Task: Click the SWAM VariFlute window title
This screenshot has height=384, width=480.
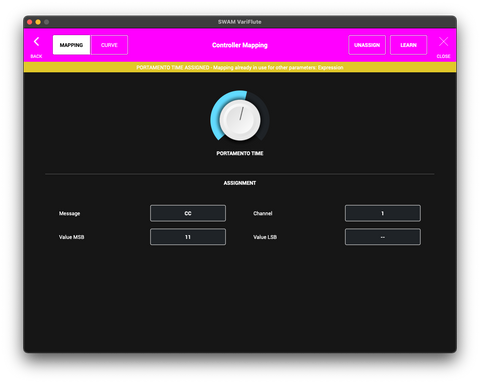Action: tap(240, 22)
